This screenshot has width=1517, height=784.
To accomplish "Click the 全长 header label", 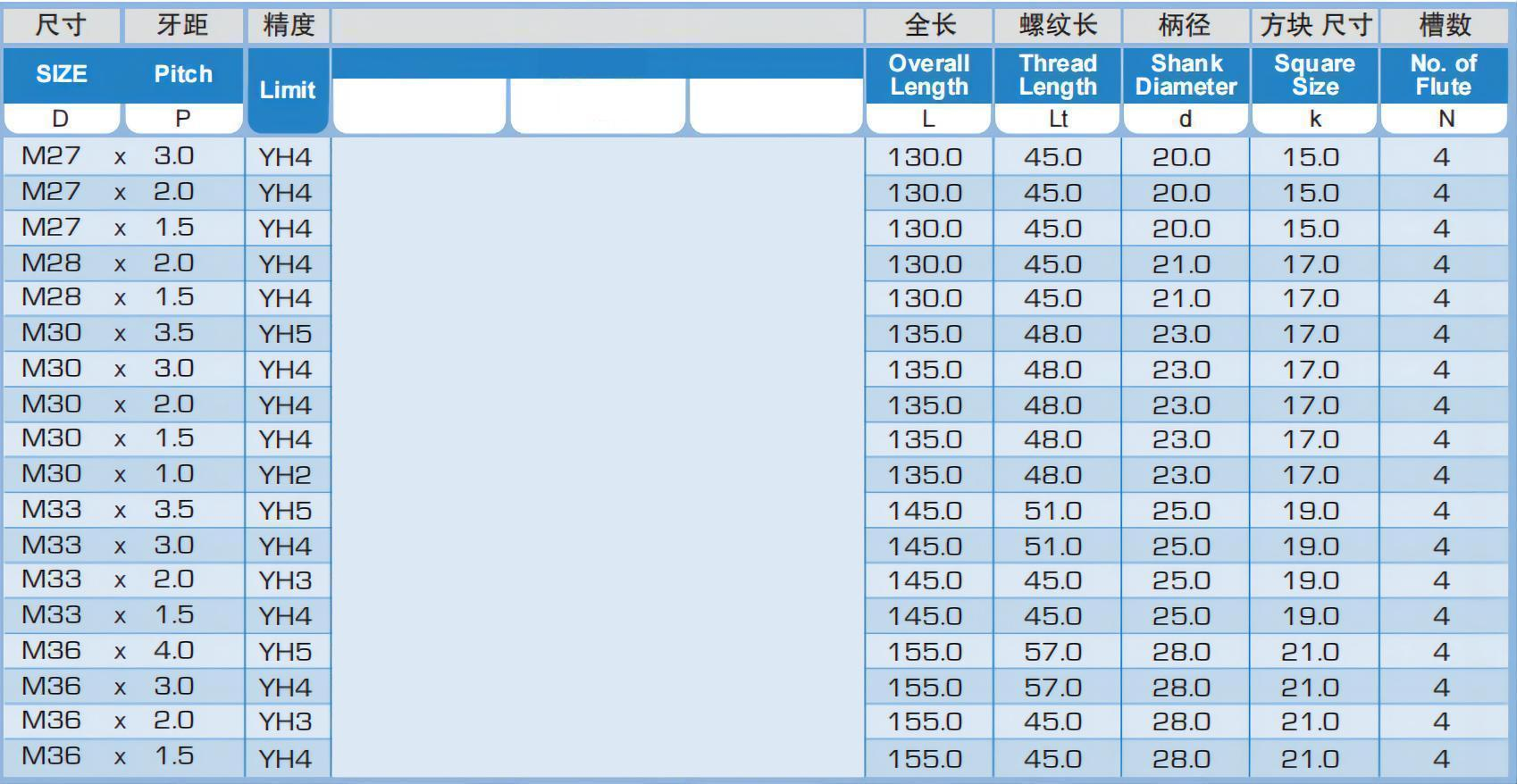I will (x=929, y=25).
